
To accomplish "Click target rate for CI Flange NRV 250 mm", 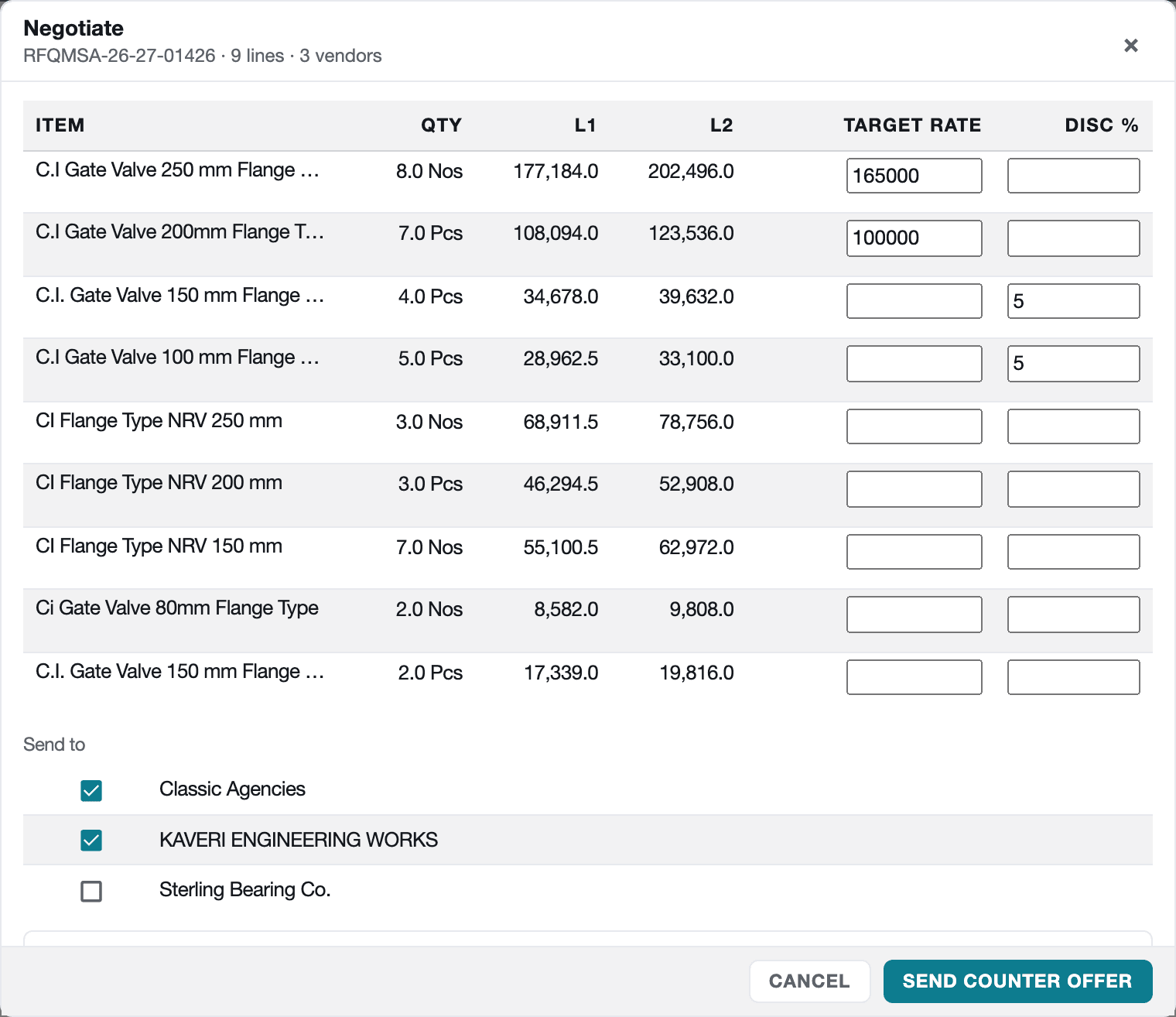I will (x=914, y=426).
